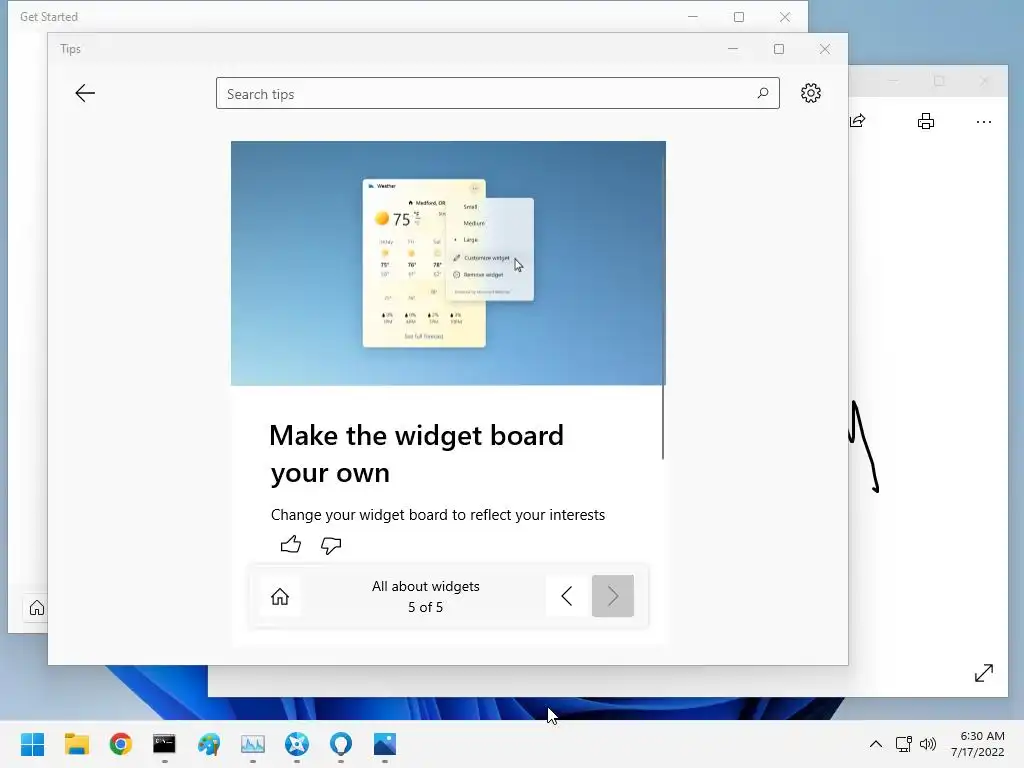The height and width of the screenshot is (768, 1024).
Task: Click the home icon in Get Started window
Action: (x=37, y=608)
